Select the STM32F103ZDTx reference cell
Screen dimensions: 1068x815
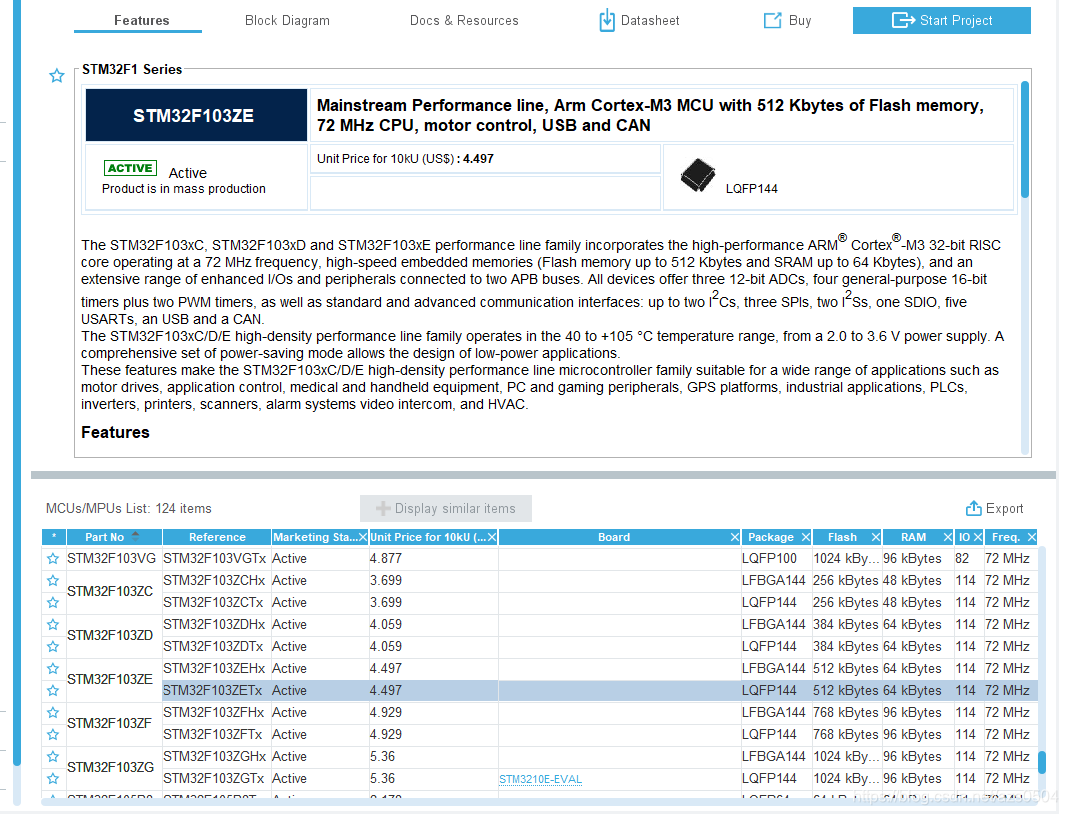[217, 646]
